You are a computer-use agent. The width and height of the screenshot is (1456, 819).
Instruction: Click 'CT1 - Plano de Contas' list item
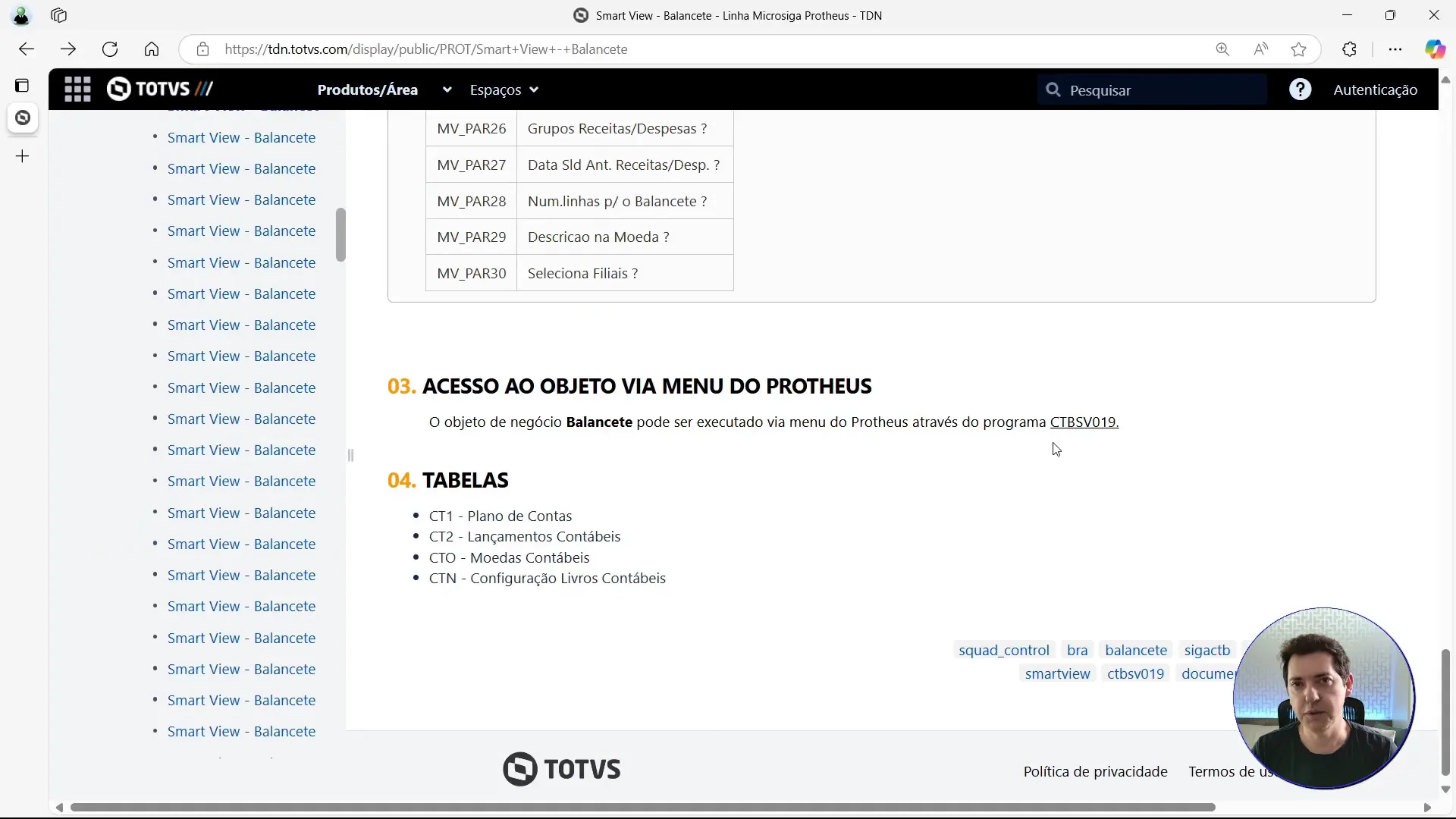pyautogui.click(x=500, y=516)
